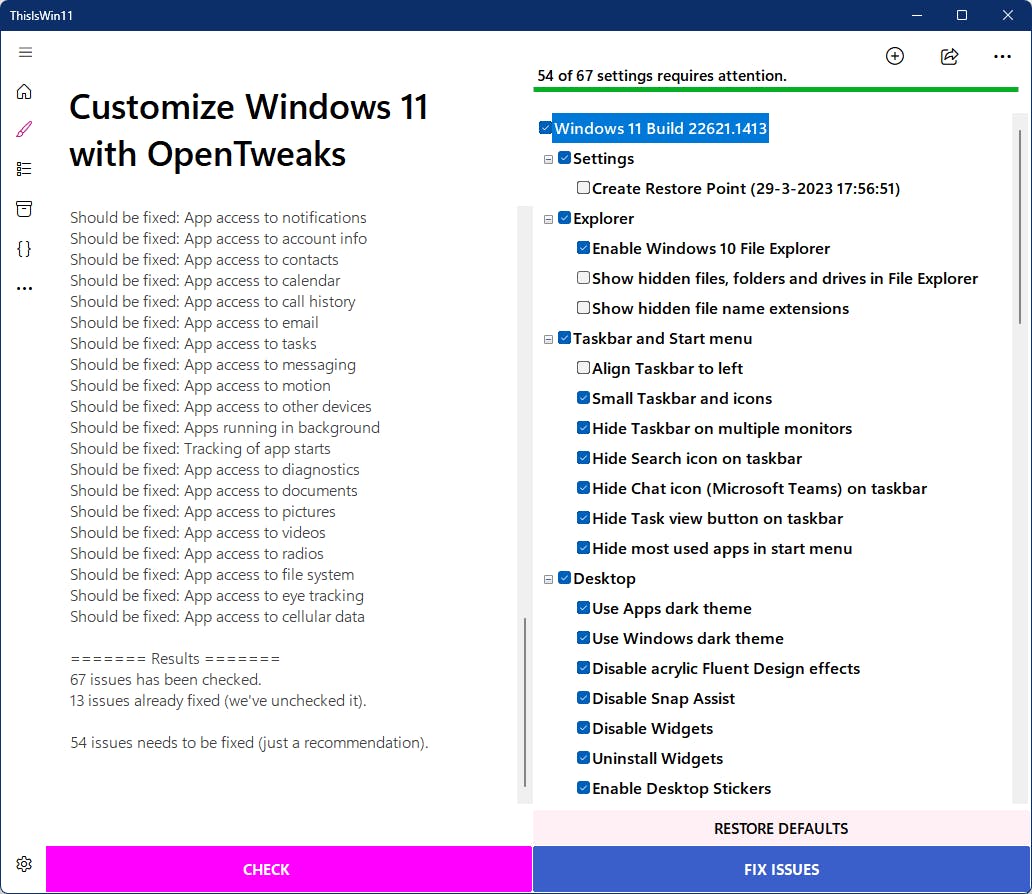The width and height of the screenshot is (1032, 894).
Task: Uncheck Enable Desktop Stickers
Action: [x=583, y=787]
